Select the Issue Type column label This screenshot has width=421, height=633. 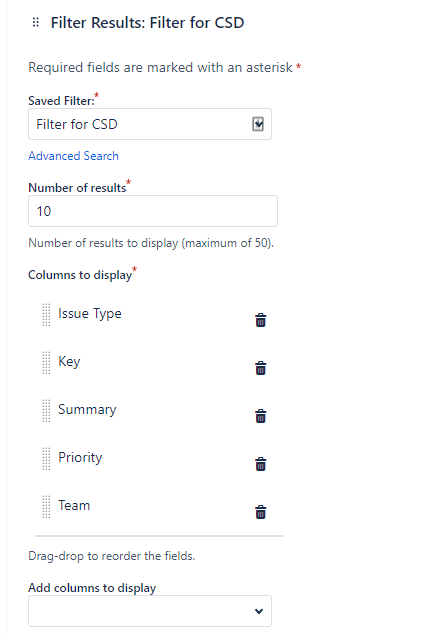click(x=90, y=314)
